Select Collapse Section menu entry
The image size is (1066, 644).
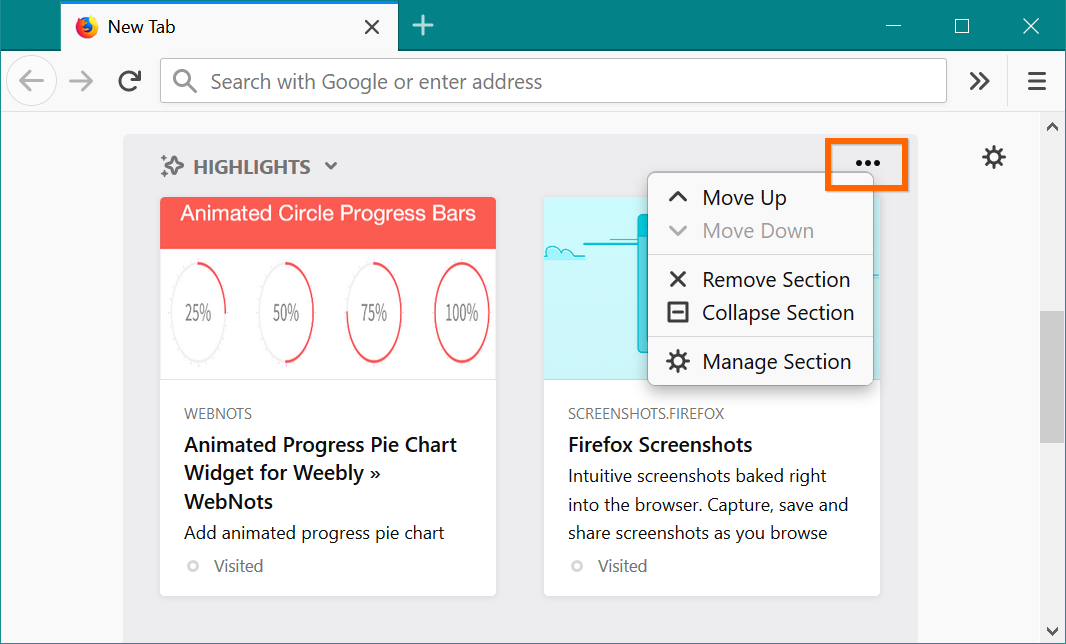tap(777, 313)
